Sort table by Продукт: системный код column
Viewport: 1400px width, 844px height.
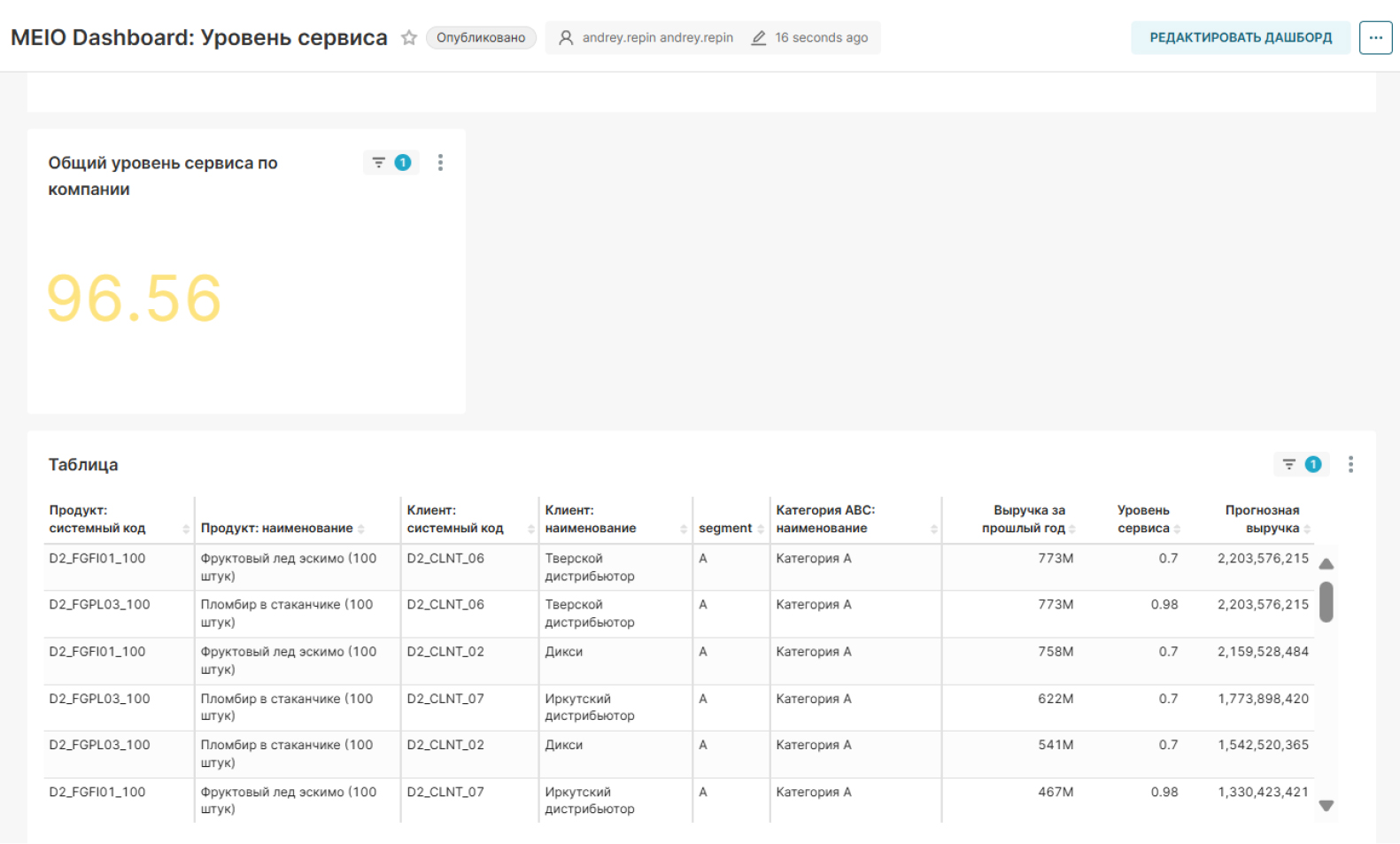[97, 519]
